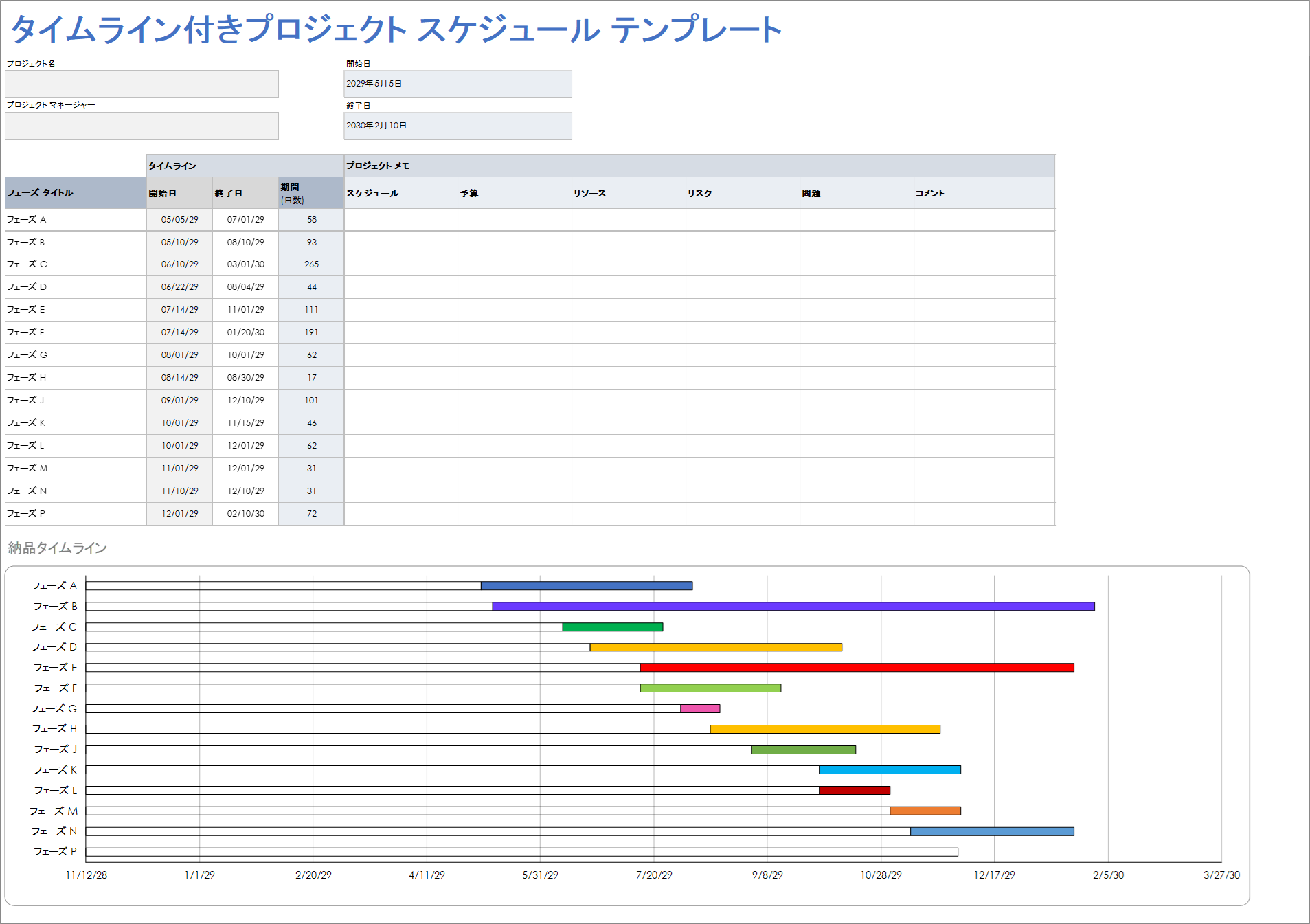Select the フェーズ D title cell
Viewport: 1310px width, 924px height.
tap(76, 287)
